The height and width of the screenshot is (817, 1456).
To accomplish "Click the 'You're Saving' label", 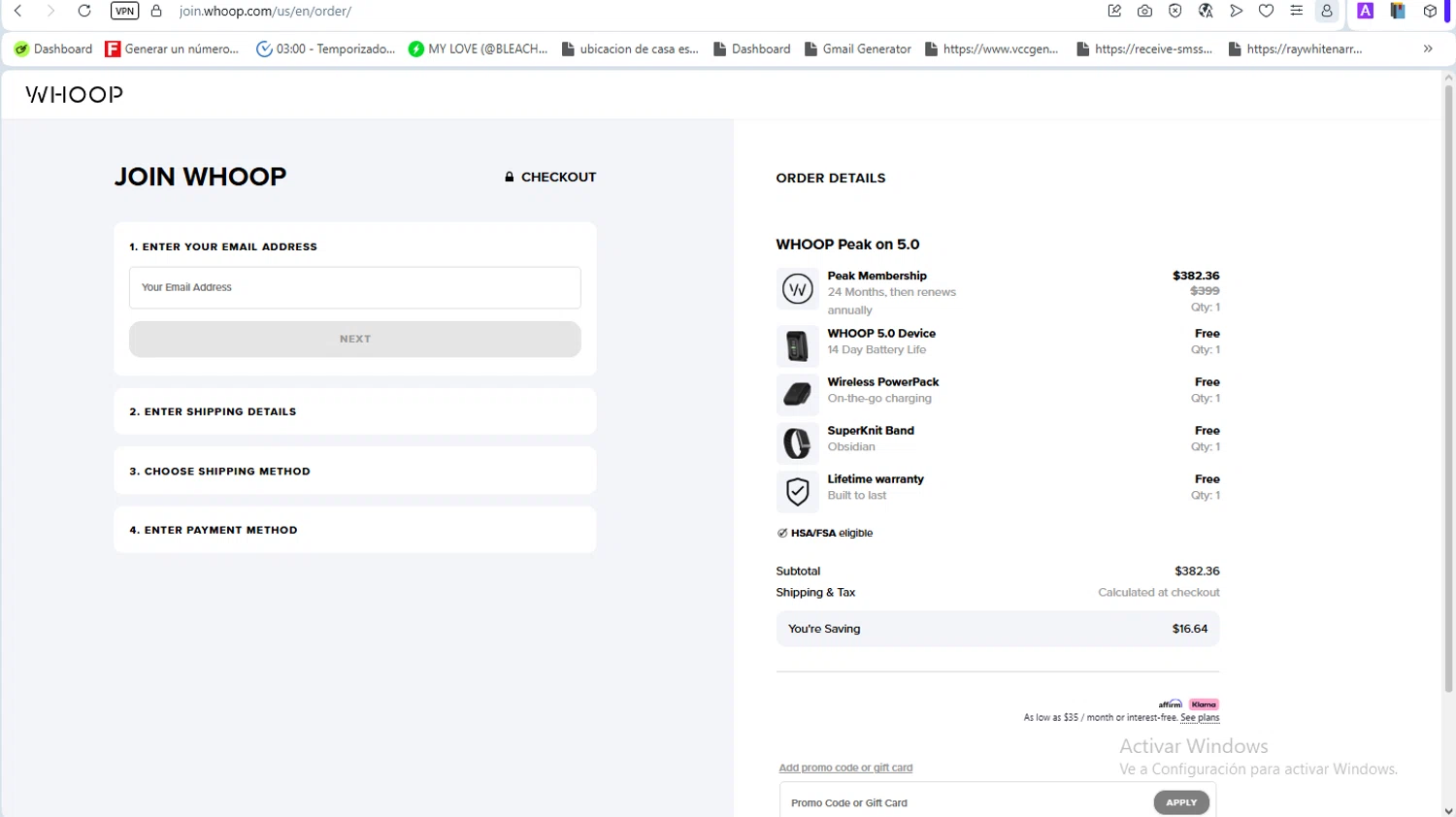I will (x=824, y=629).
